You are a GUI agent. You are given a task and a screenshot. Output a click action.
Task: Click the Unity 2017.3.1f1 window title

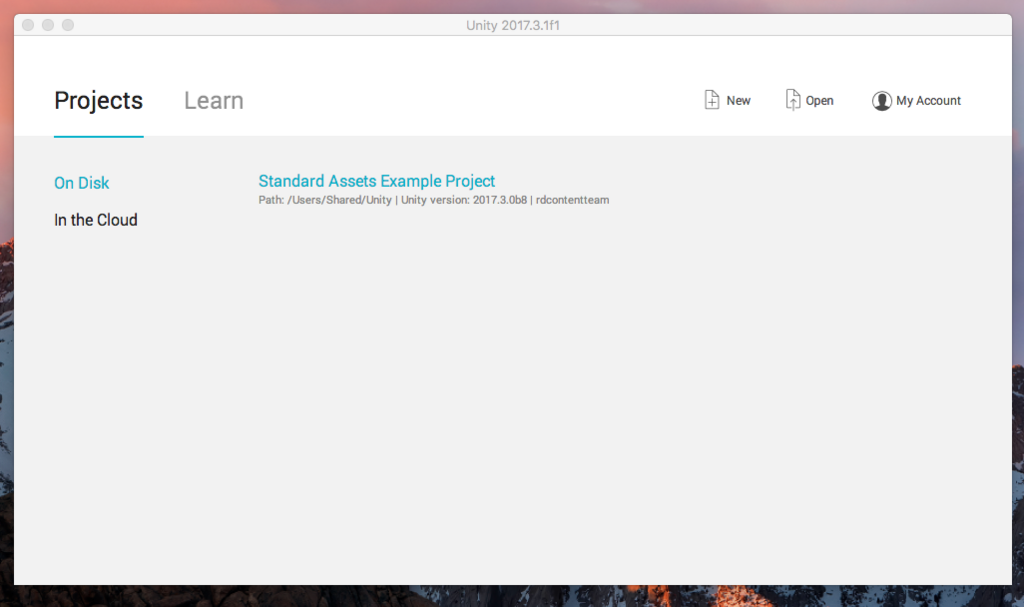pyautogui.click(x=513, y=25)
